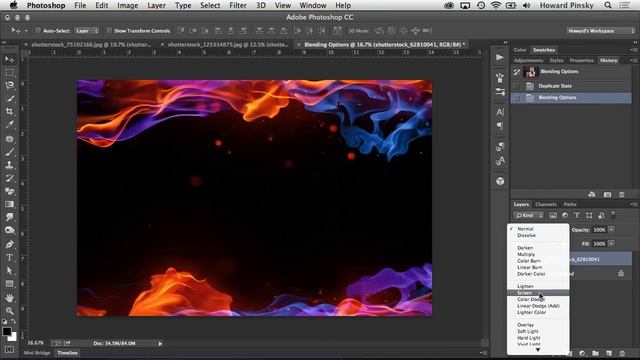This screenshot has width=640, height=360.
Task: Toggle the Auto-Select checkbox
Action: pos(38,31)
